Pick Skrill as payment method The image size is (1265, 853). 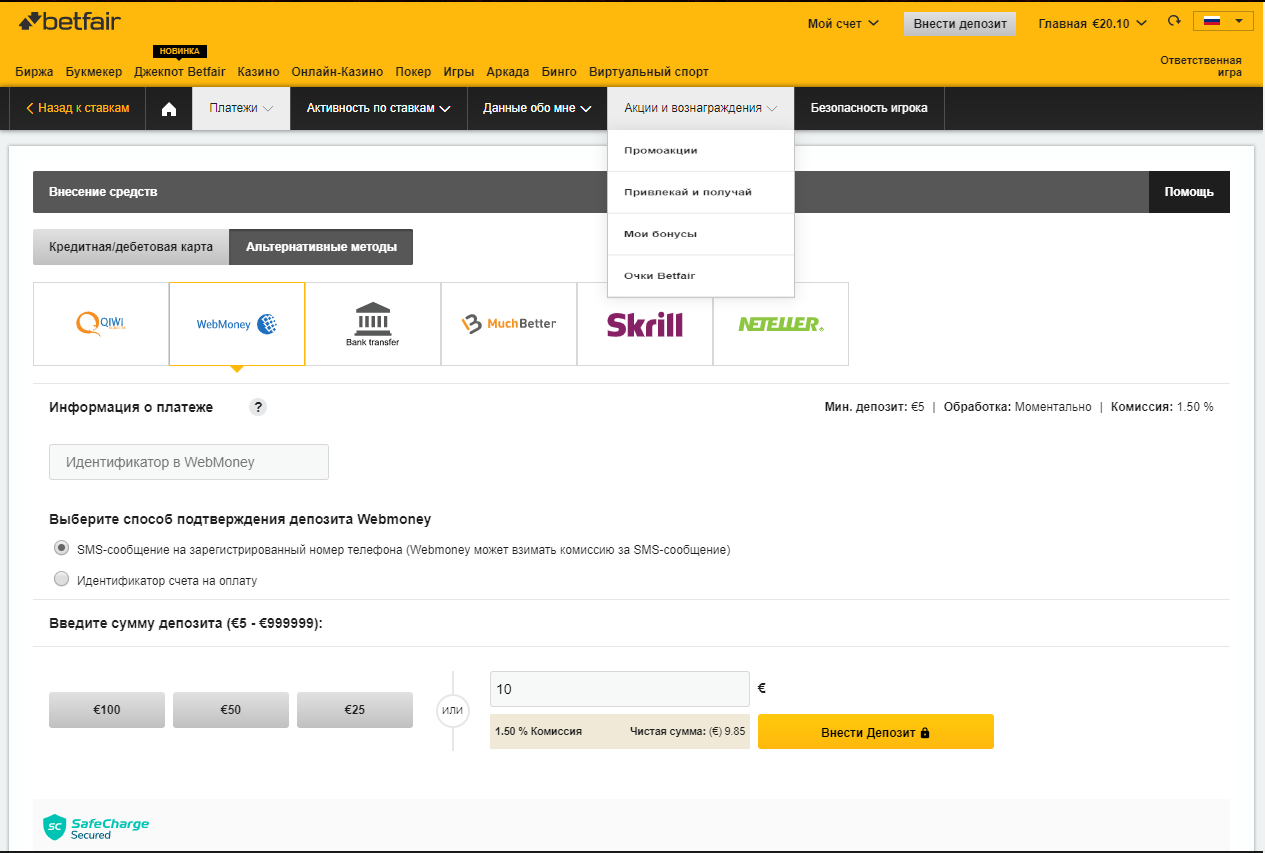pos(644,324)
